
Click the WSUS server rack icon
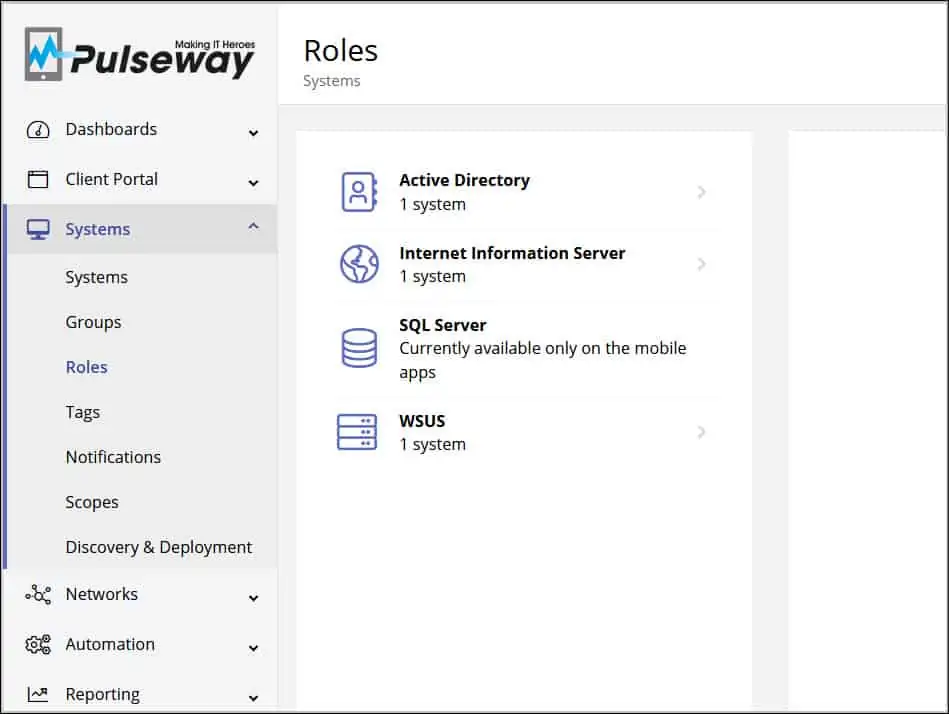click(357, 432)
